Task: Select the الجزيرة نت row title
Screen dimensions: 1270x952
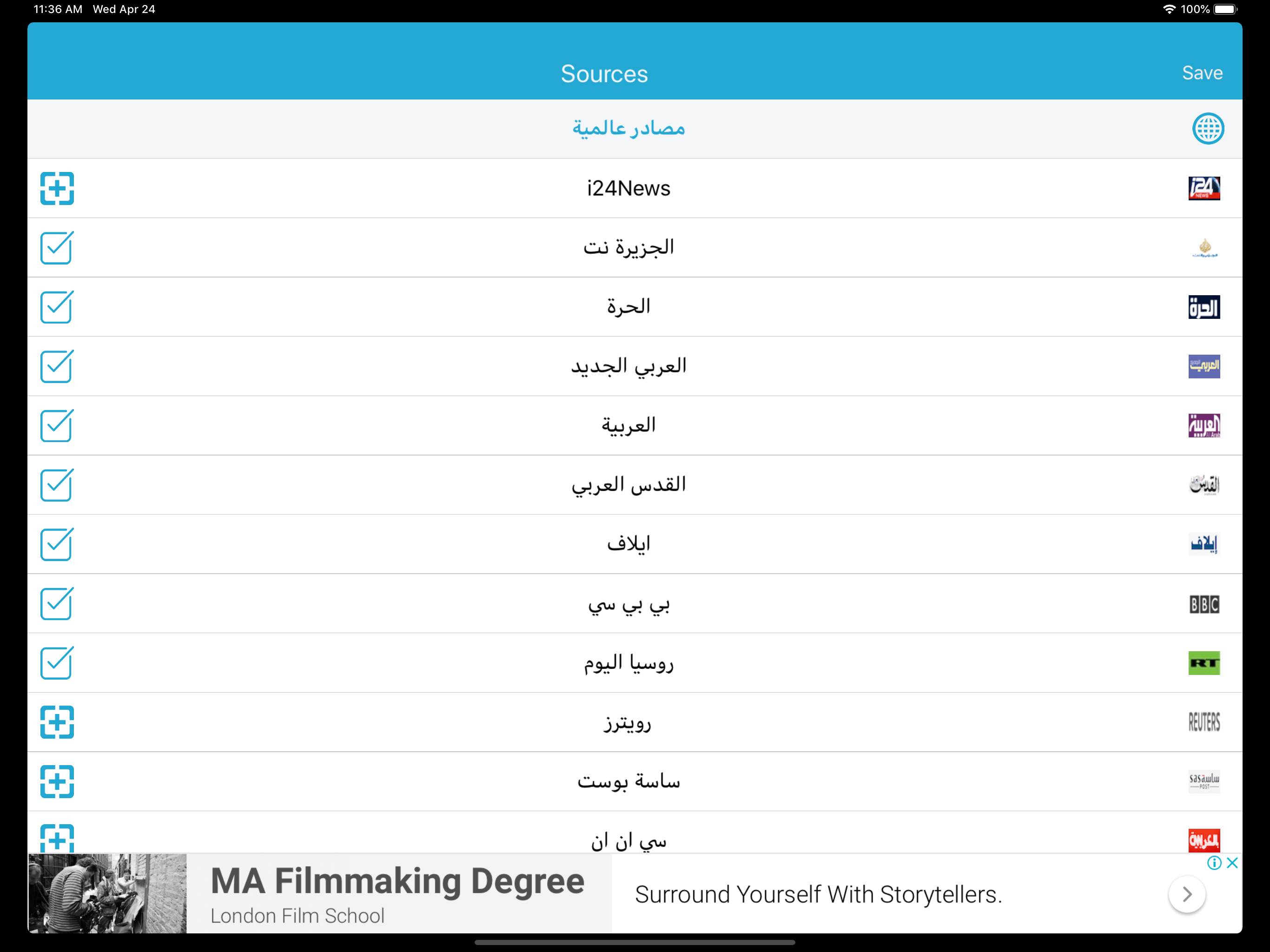Action: click(x=628, y=247)
